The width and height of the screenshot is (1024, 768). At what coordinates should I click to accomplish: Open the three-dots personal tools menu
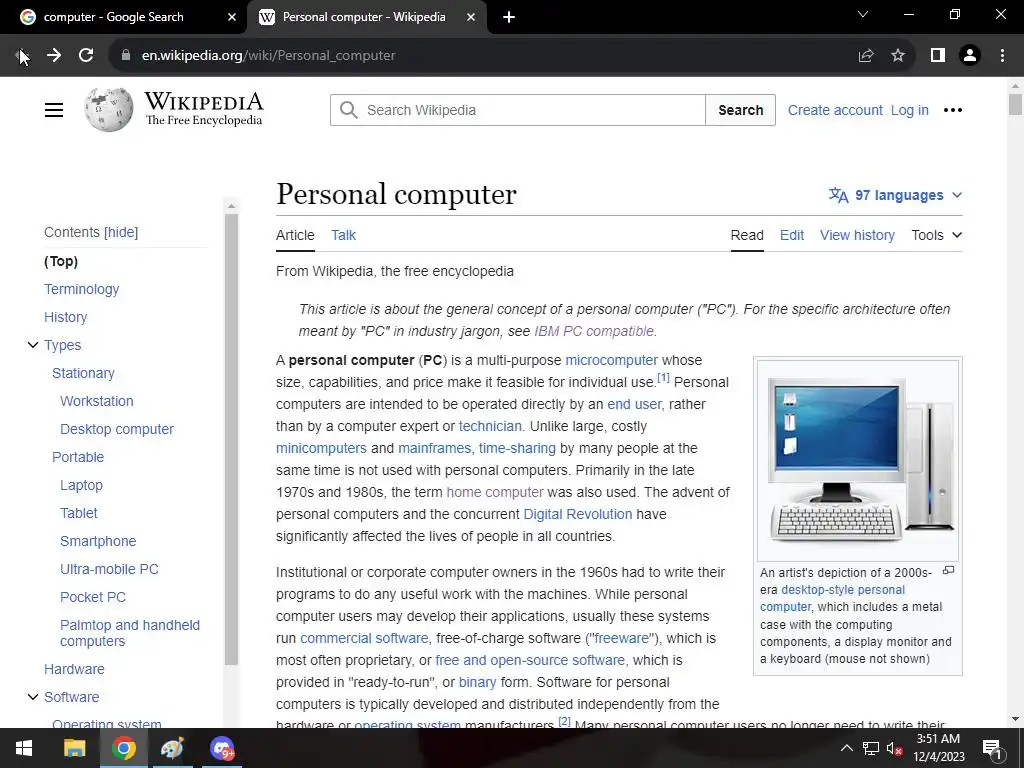[953, 110]
